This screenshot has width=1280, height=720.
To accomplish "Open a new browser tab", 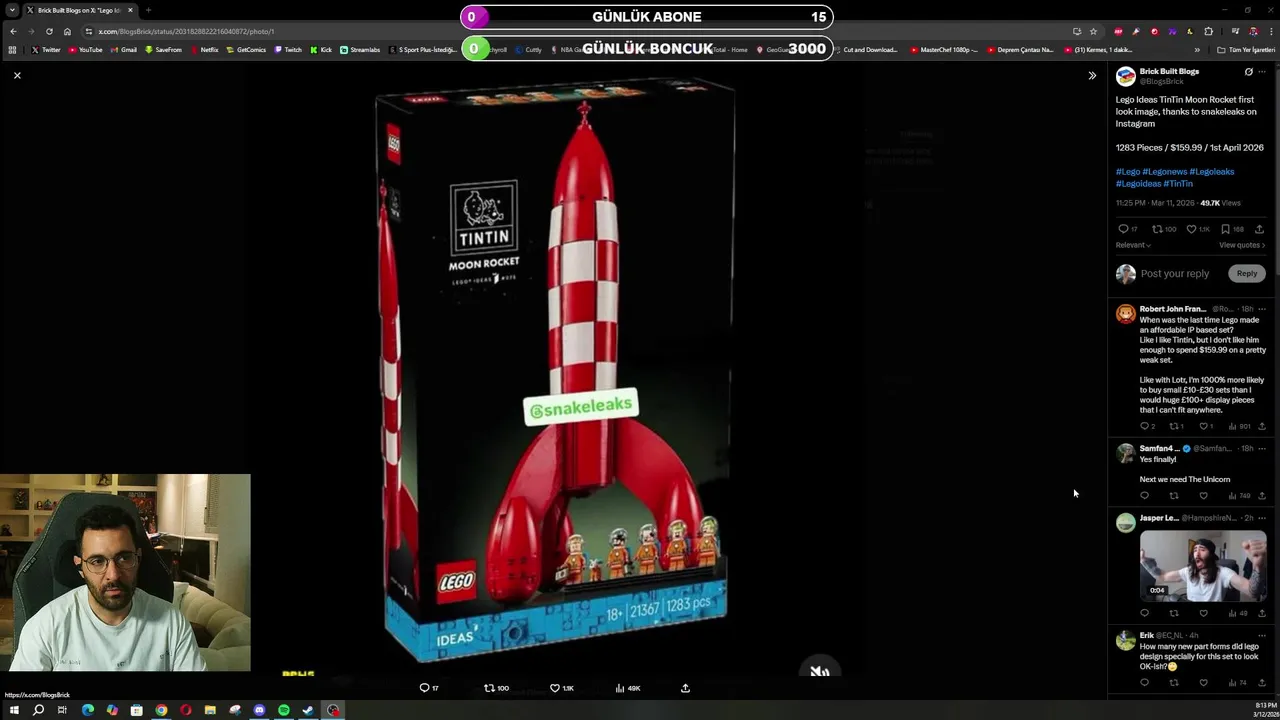I will click(148, 10).
